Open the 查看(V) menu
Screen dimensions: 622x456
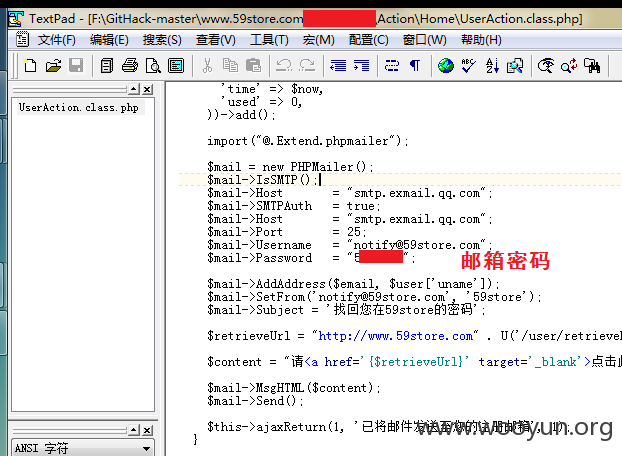pyautogui.click(x=215, y=40)
